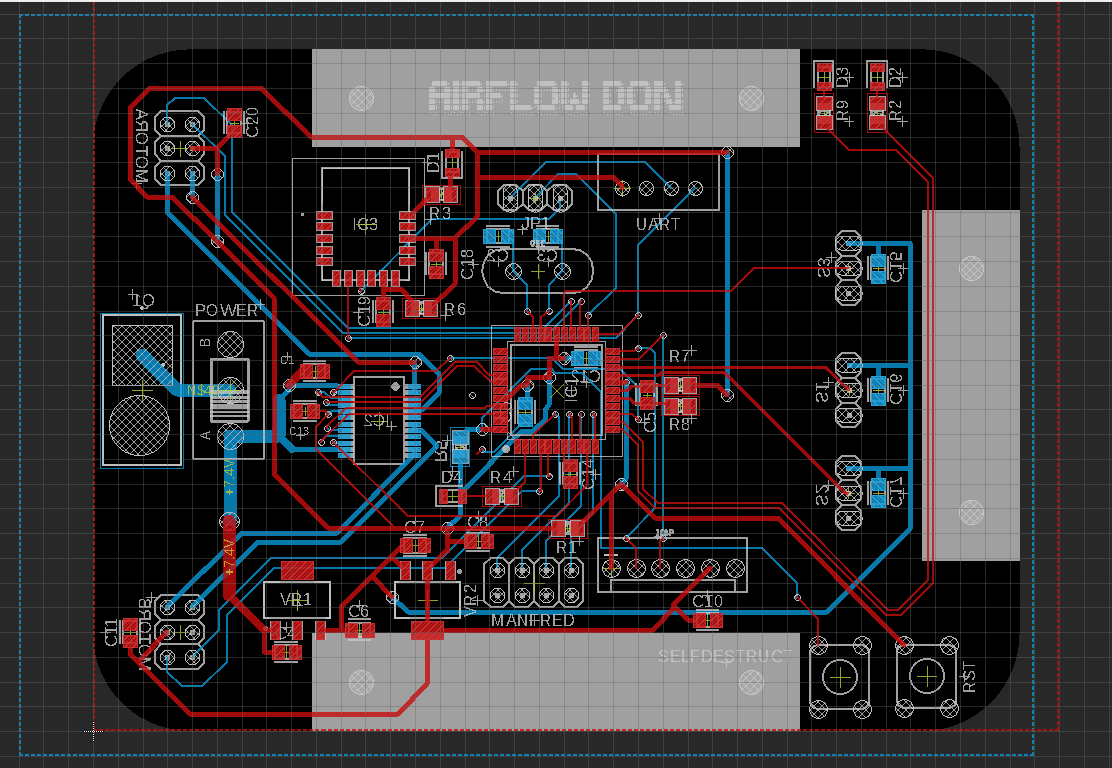Viewport: 1112px width, 768px height.
Task: Click the MANFRED silkscreen label
Action: click(x=533, y=620)
